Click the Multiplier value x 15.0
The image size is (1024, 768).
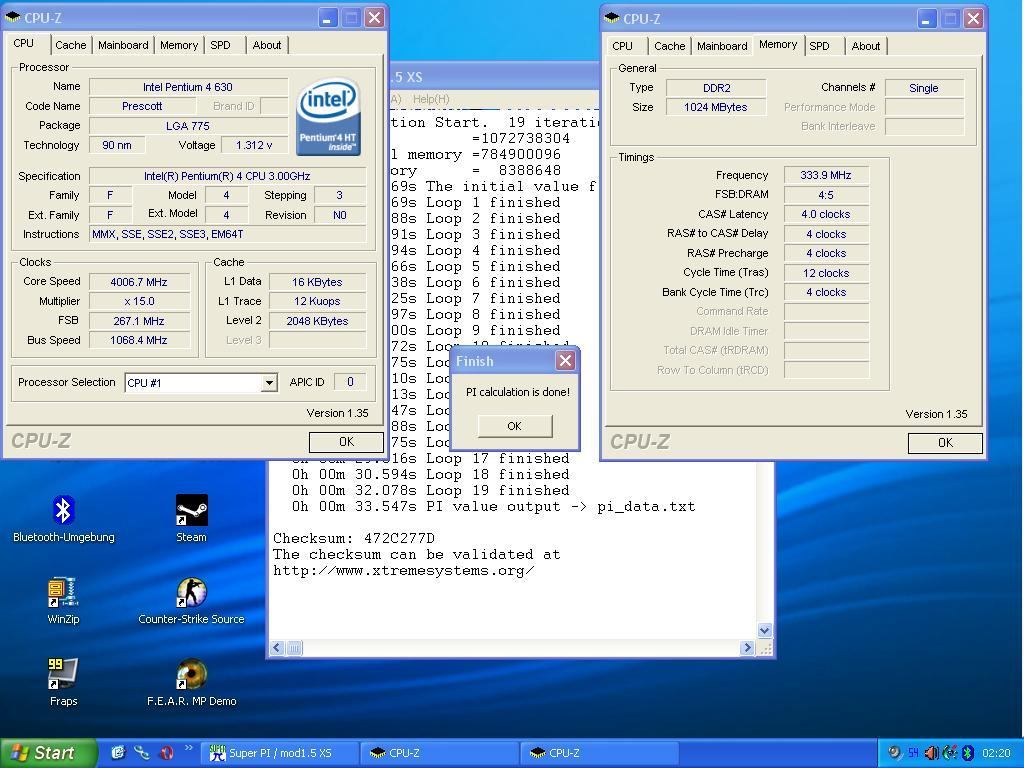138,301
